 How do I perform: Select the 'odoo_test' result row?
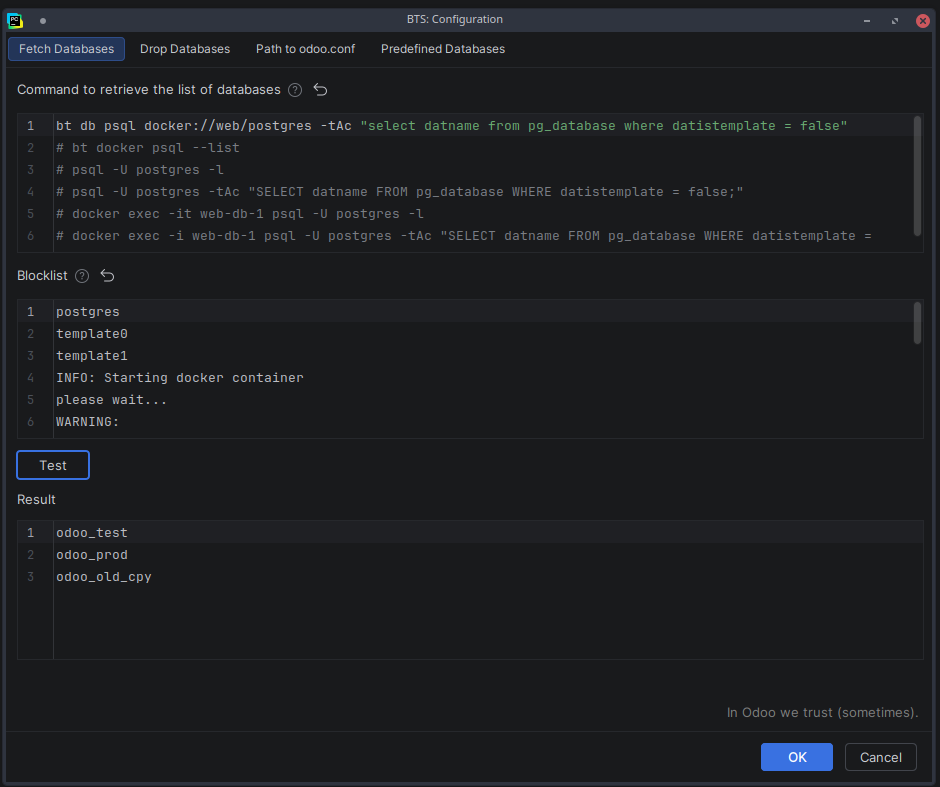(x=92, y=533)
